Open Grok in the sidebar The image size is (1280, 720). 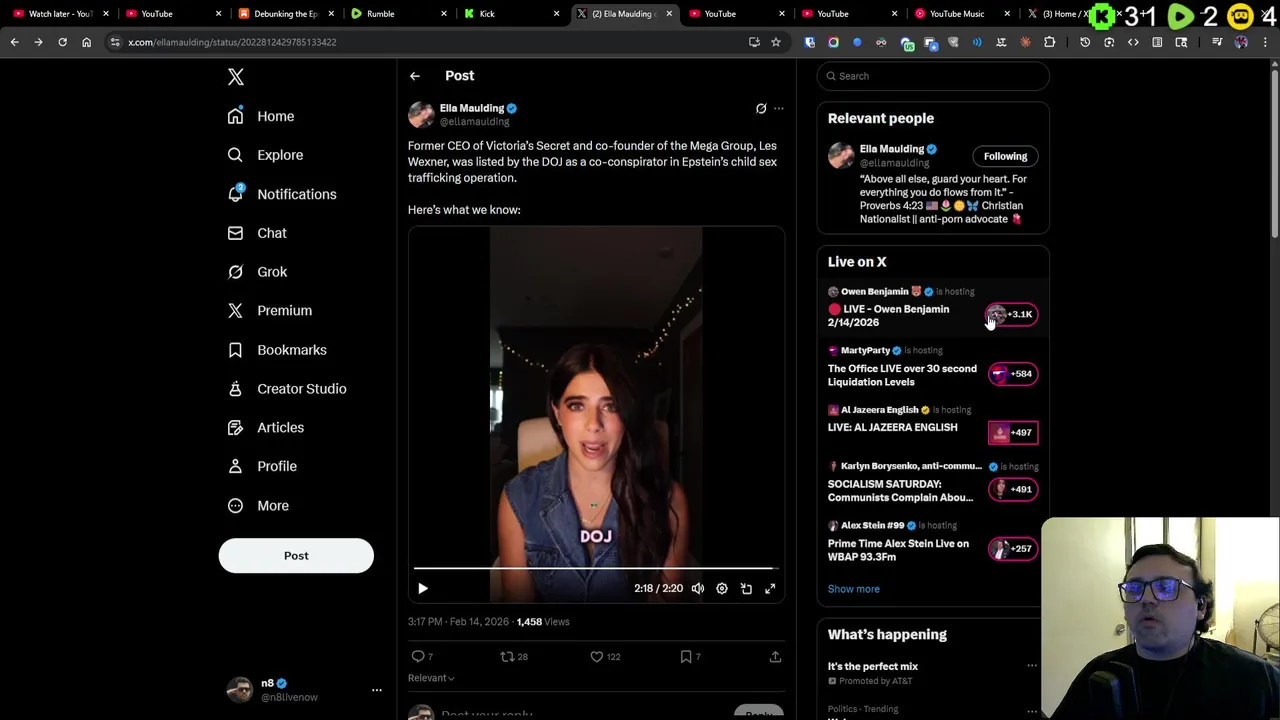tap(257, 272)
